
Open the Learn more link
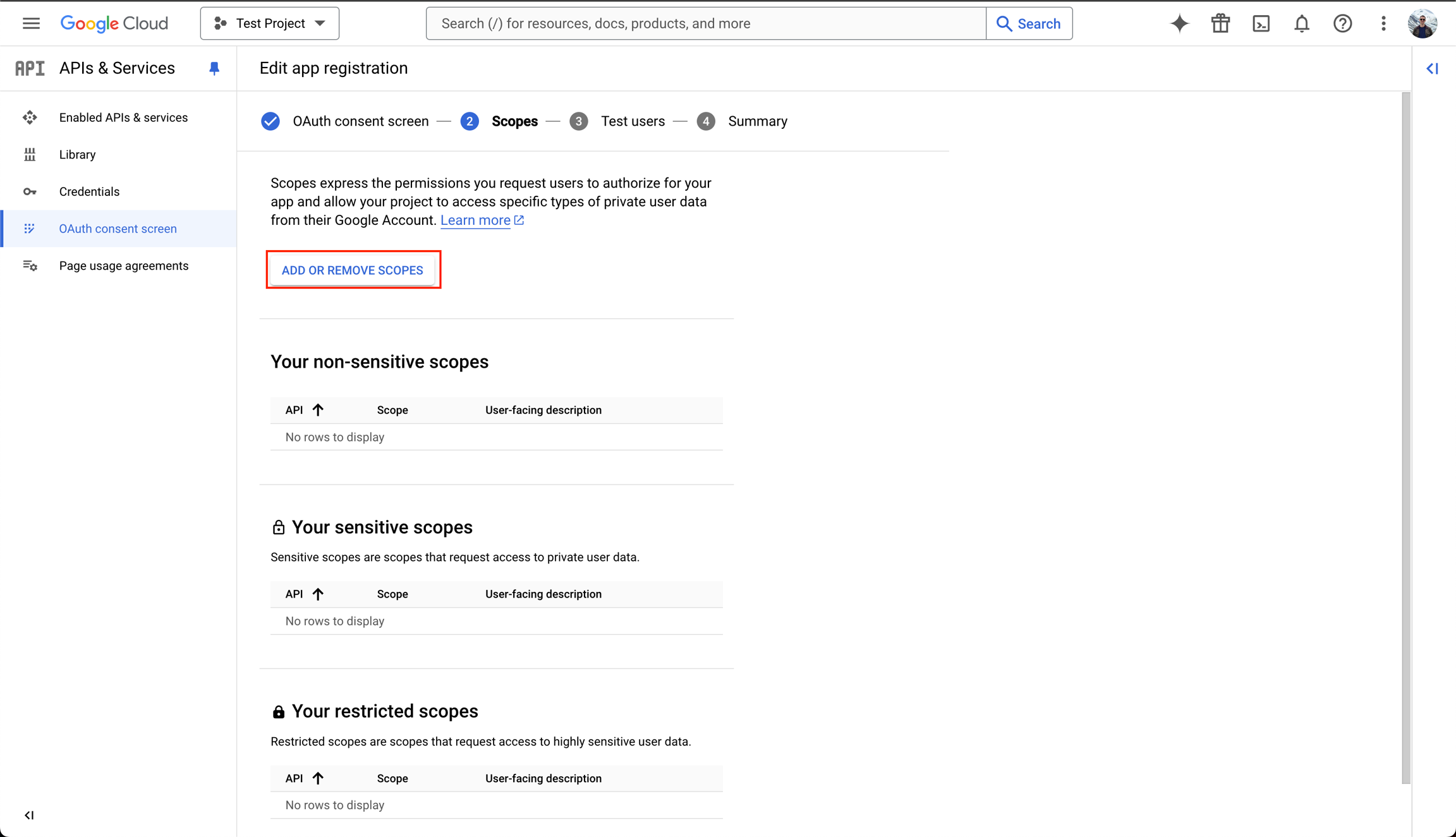476,220
